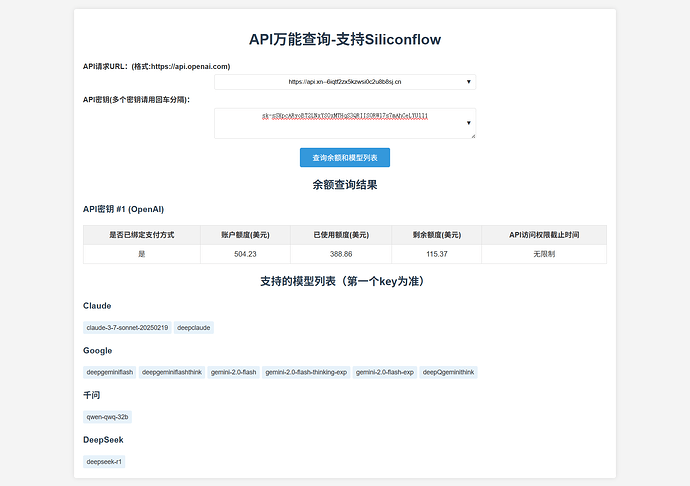
Task: Click the API密钥 #1 (OpenAI) heading
Action: [x=123, y=209]
